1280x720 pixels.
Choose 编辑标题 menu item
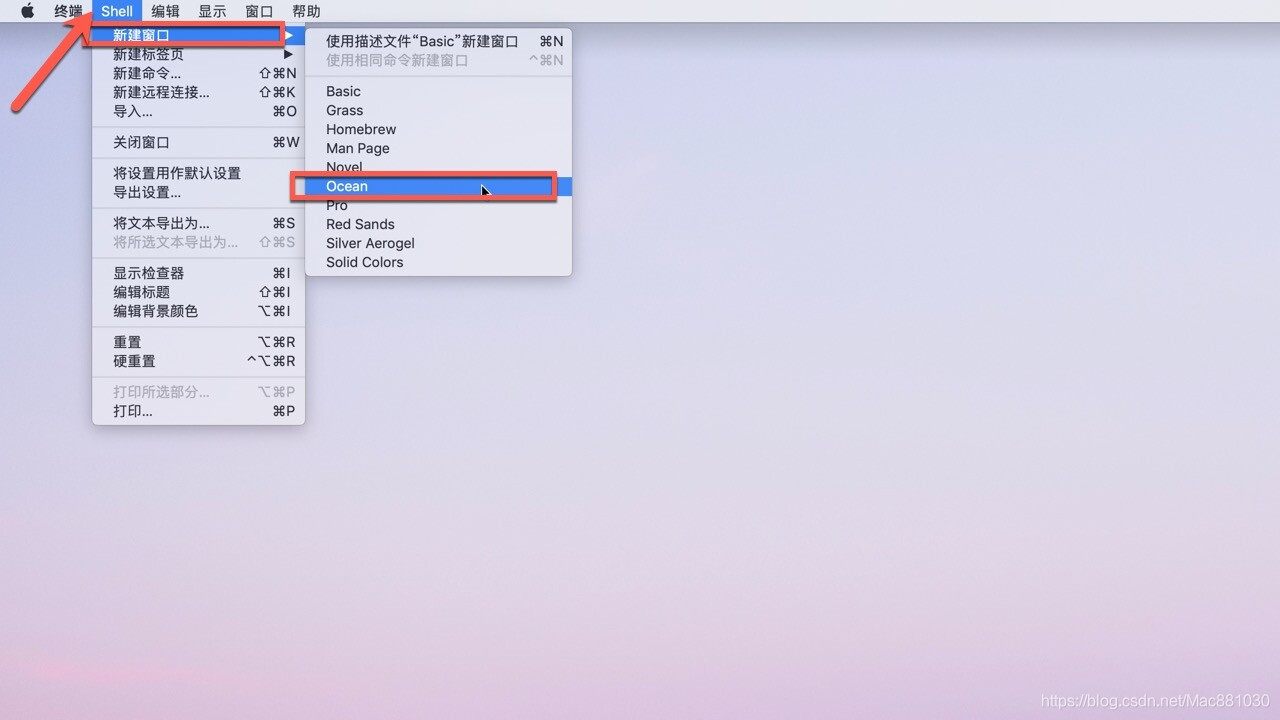(x=198, y=292)
